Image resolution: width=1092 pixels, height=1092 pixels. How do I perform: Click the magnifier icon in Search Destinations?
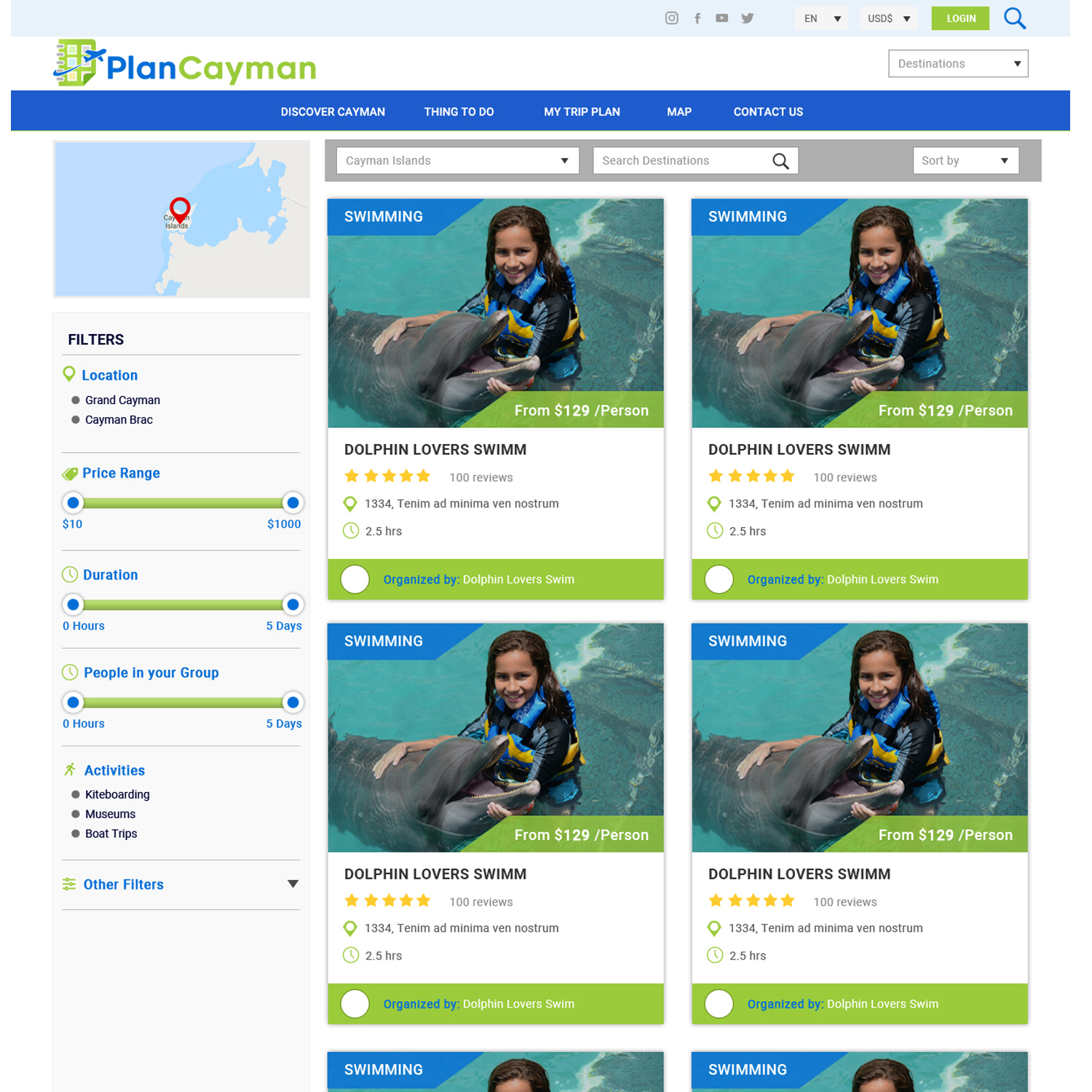780,161
